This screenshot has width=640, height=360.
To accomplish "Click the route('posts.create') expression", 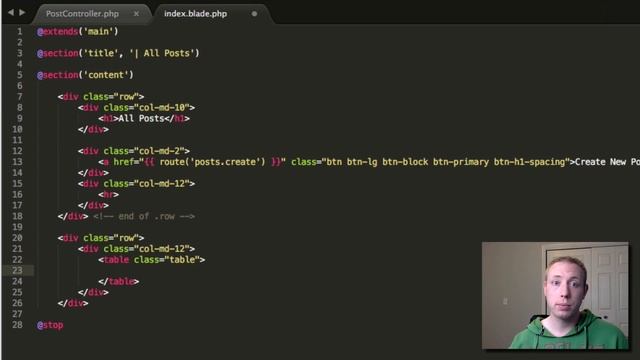I will click(x=212, y=162).
